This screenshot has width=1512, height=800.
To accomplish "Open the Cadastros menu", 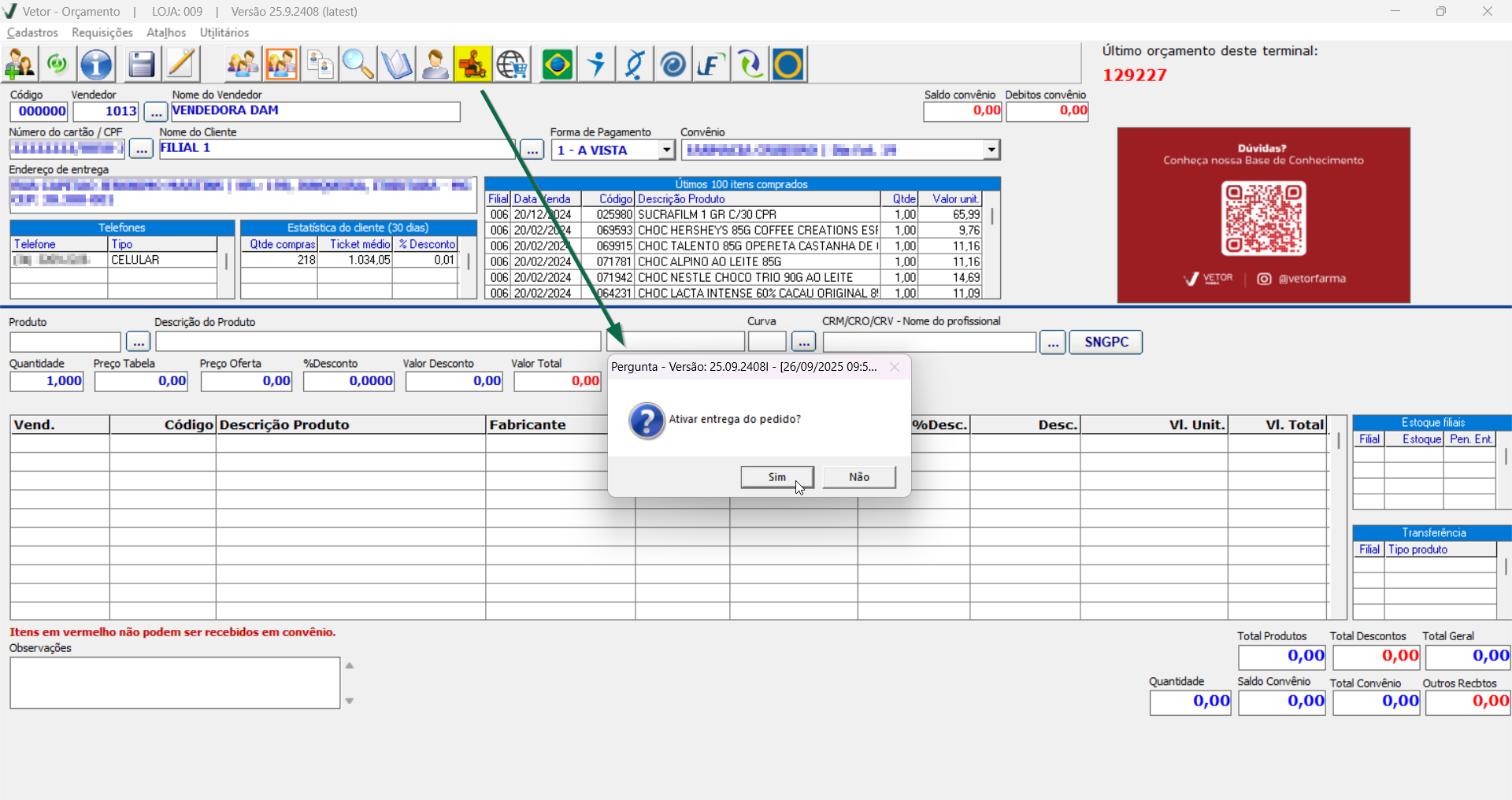I will (32, 32).
